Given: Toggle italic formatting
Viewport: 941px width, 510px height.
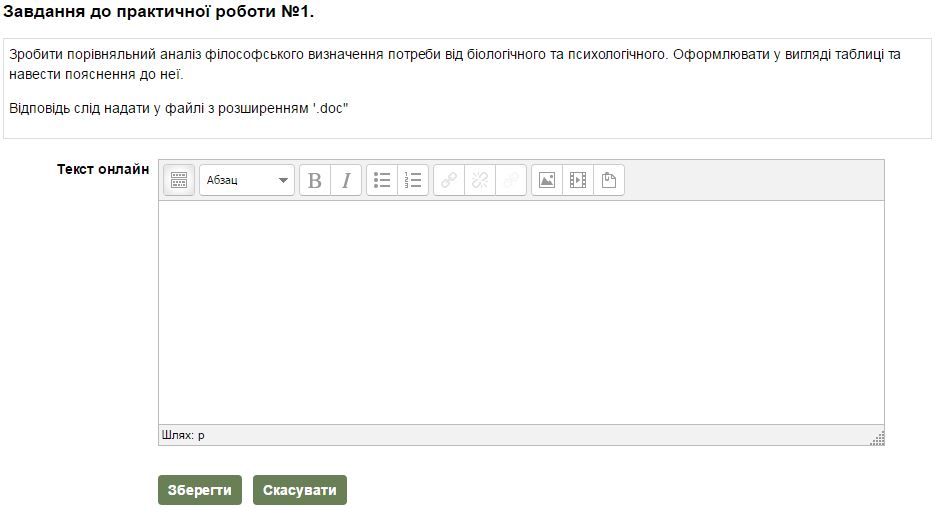Looking at the screenshot, I should (346, 180).
